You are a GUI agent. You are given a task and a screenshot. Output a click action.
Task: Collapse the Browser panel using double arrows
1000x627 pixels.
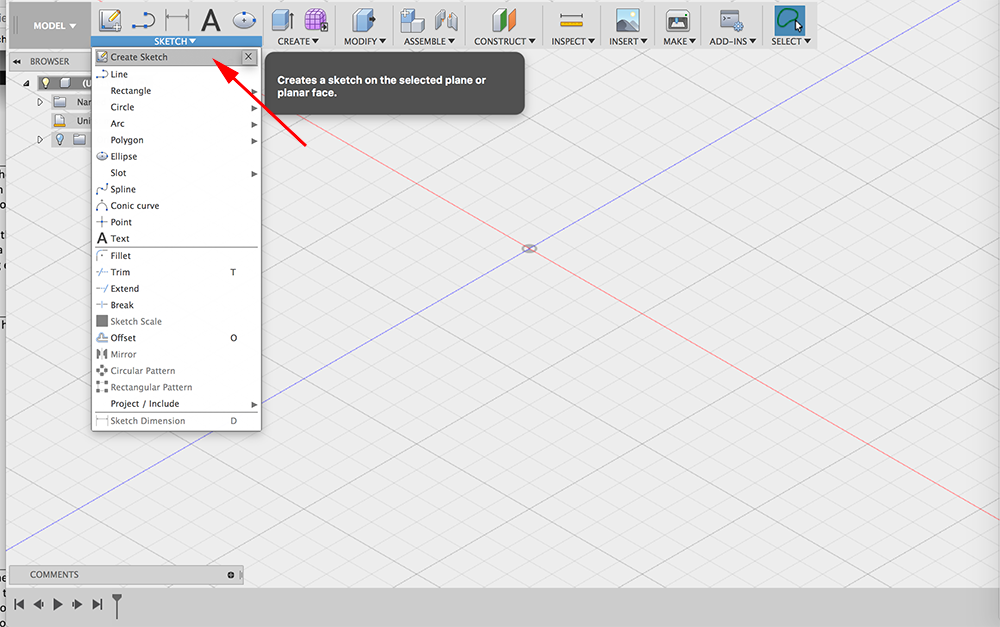pos(17,61)
